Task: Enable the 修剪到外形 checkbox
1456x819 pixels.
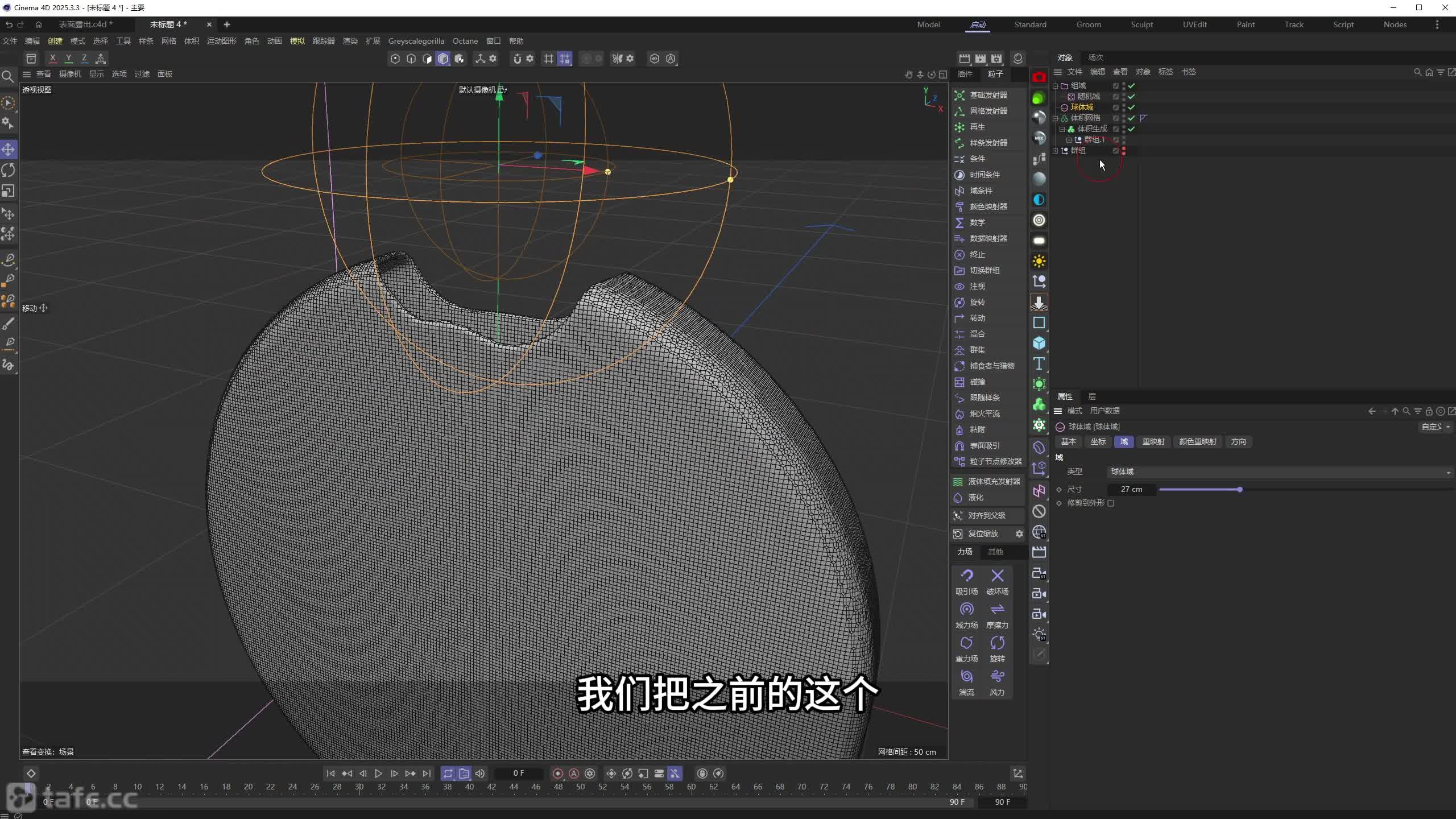Action: tap(1111, 503)
